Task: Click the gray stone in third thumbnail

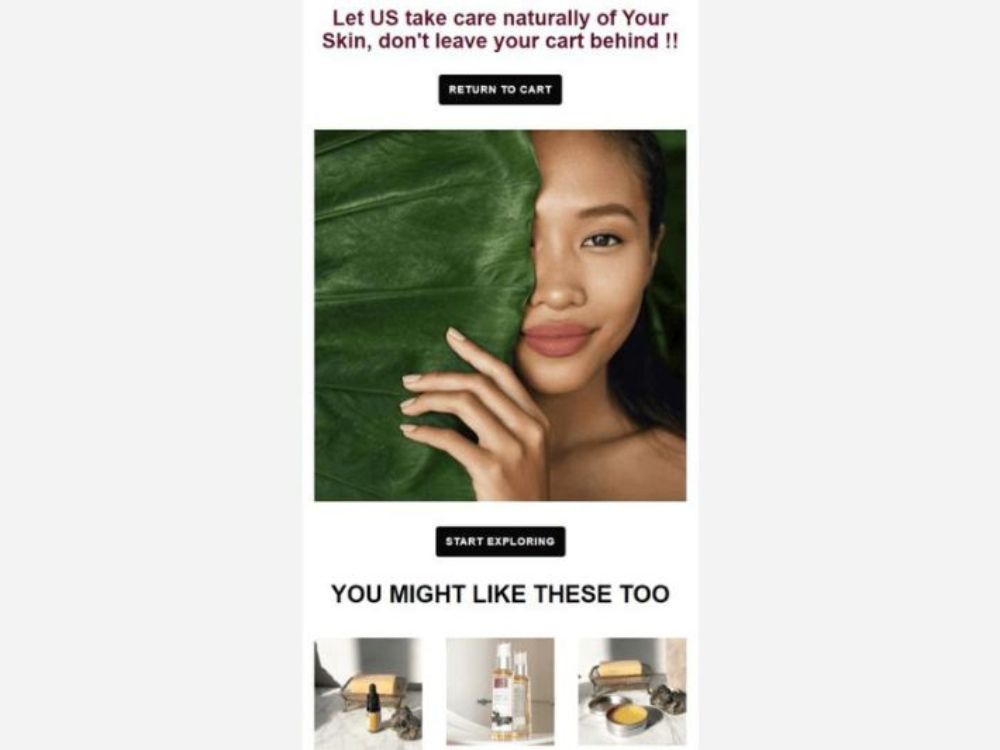Action: point(669,700)
